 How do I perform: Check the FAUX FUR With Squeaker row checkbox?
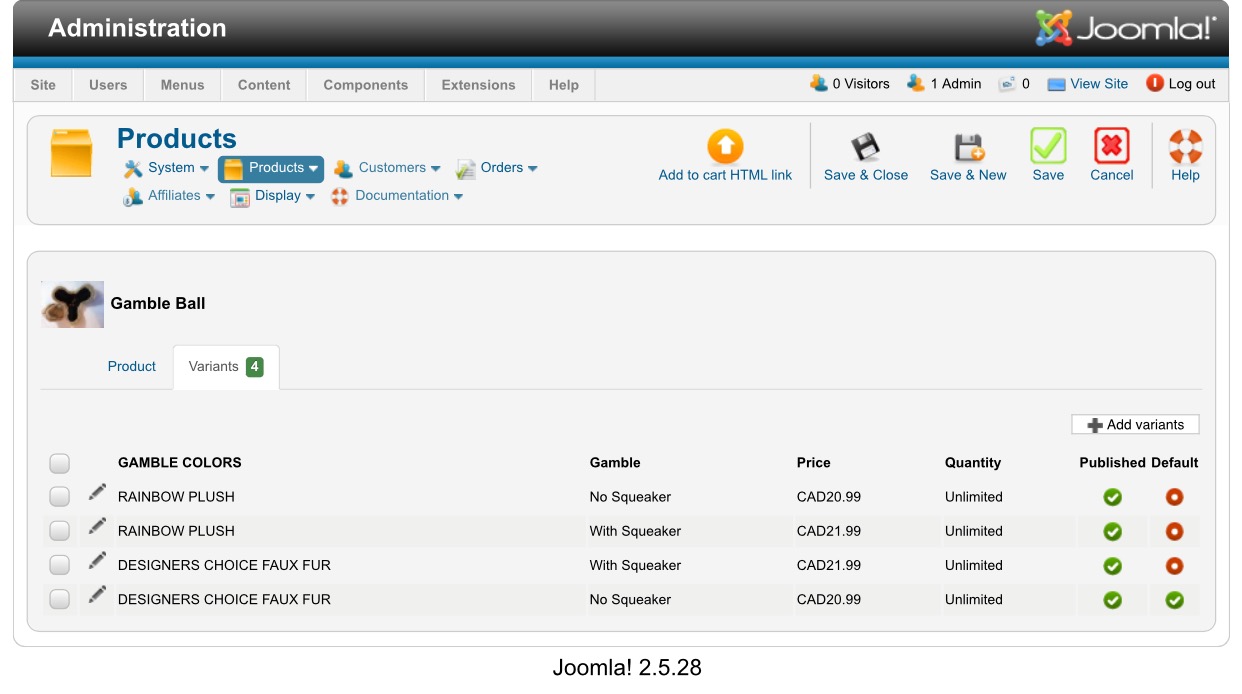tap(60, 565)
